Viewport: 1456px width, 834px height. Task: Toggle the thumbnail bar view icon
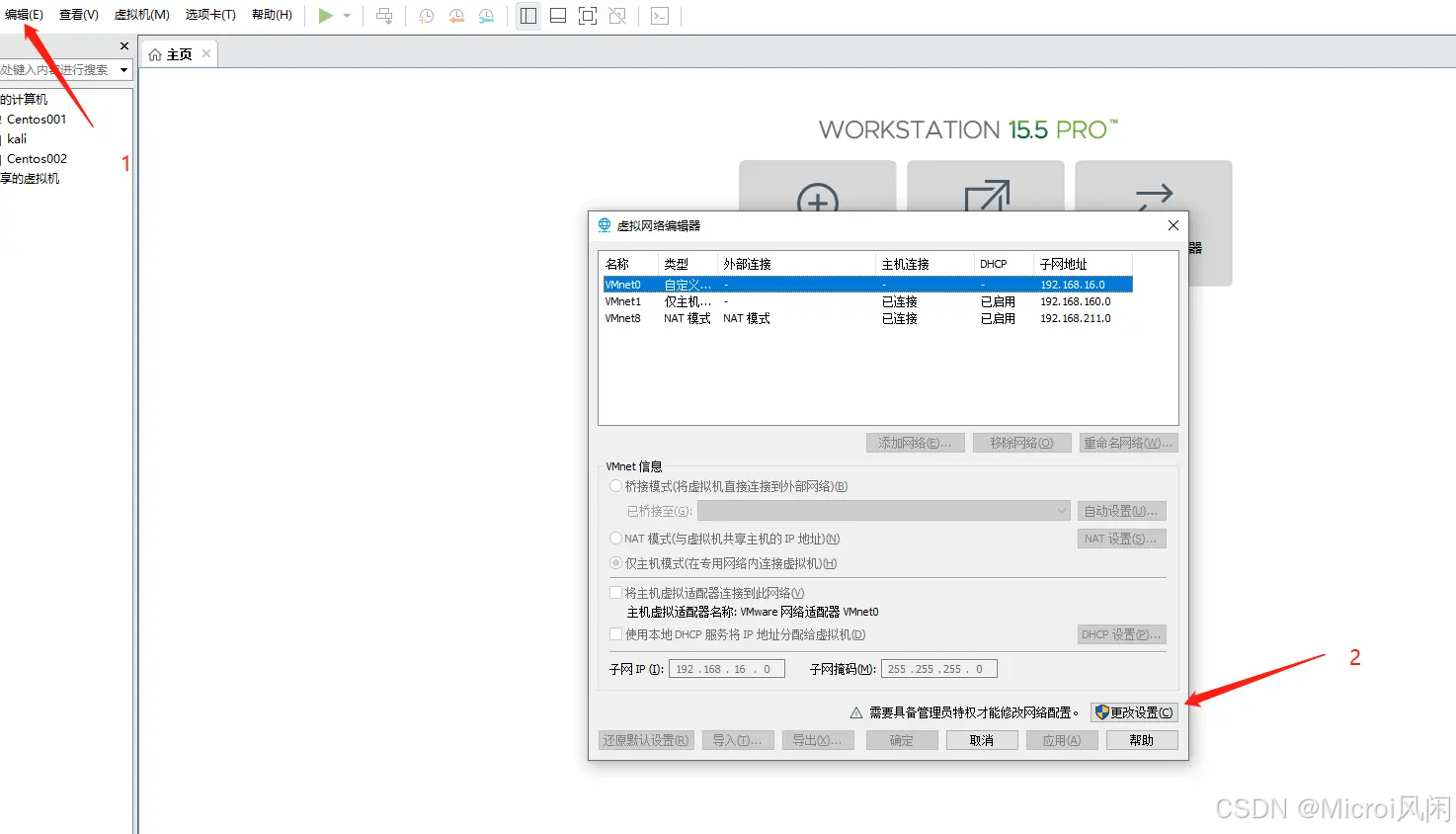click(x=558, y=16)
